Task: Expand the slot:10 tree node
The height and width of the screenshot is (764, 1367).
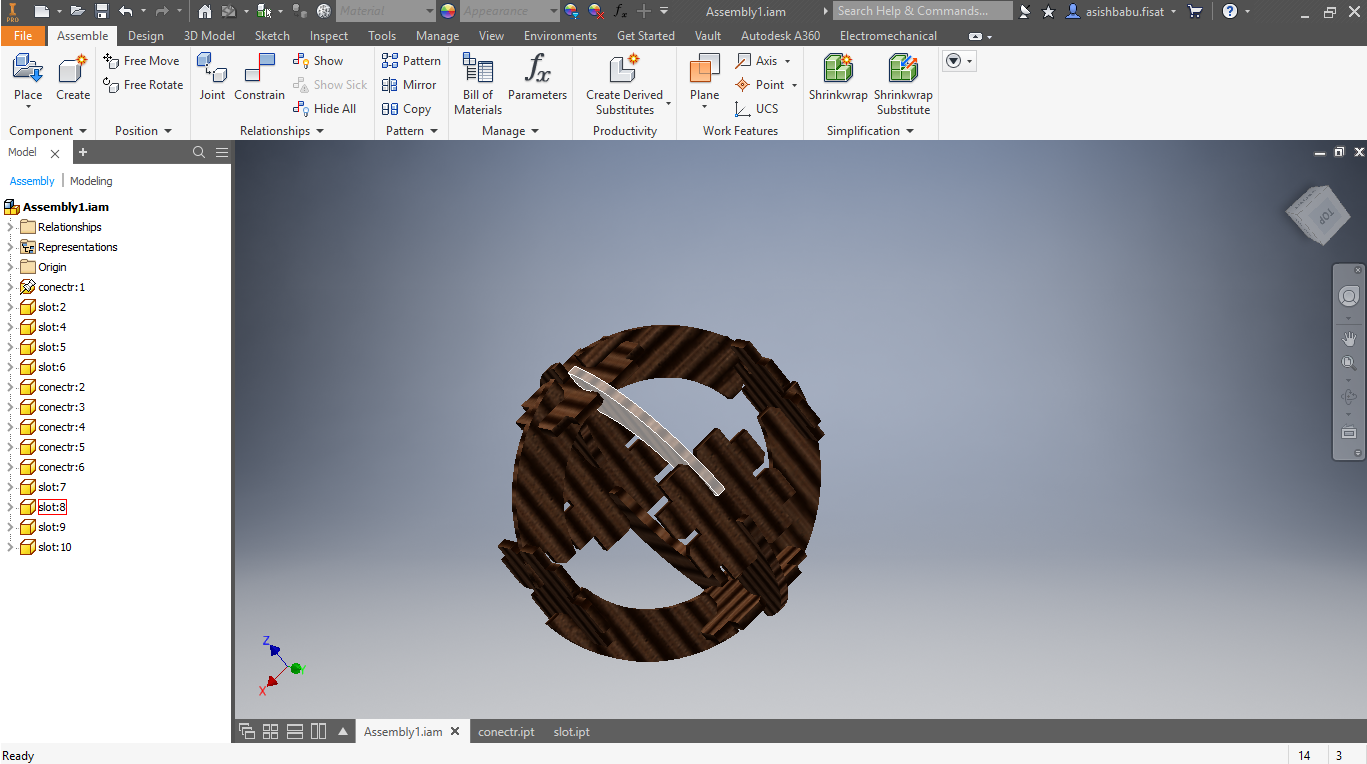Action: tap(10, 547)
